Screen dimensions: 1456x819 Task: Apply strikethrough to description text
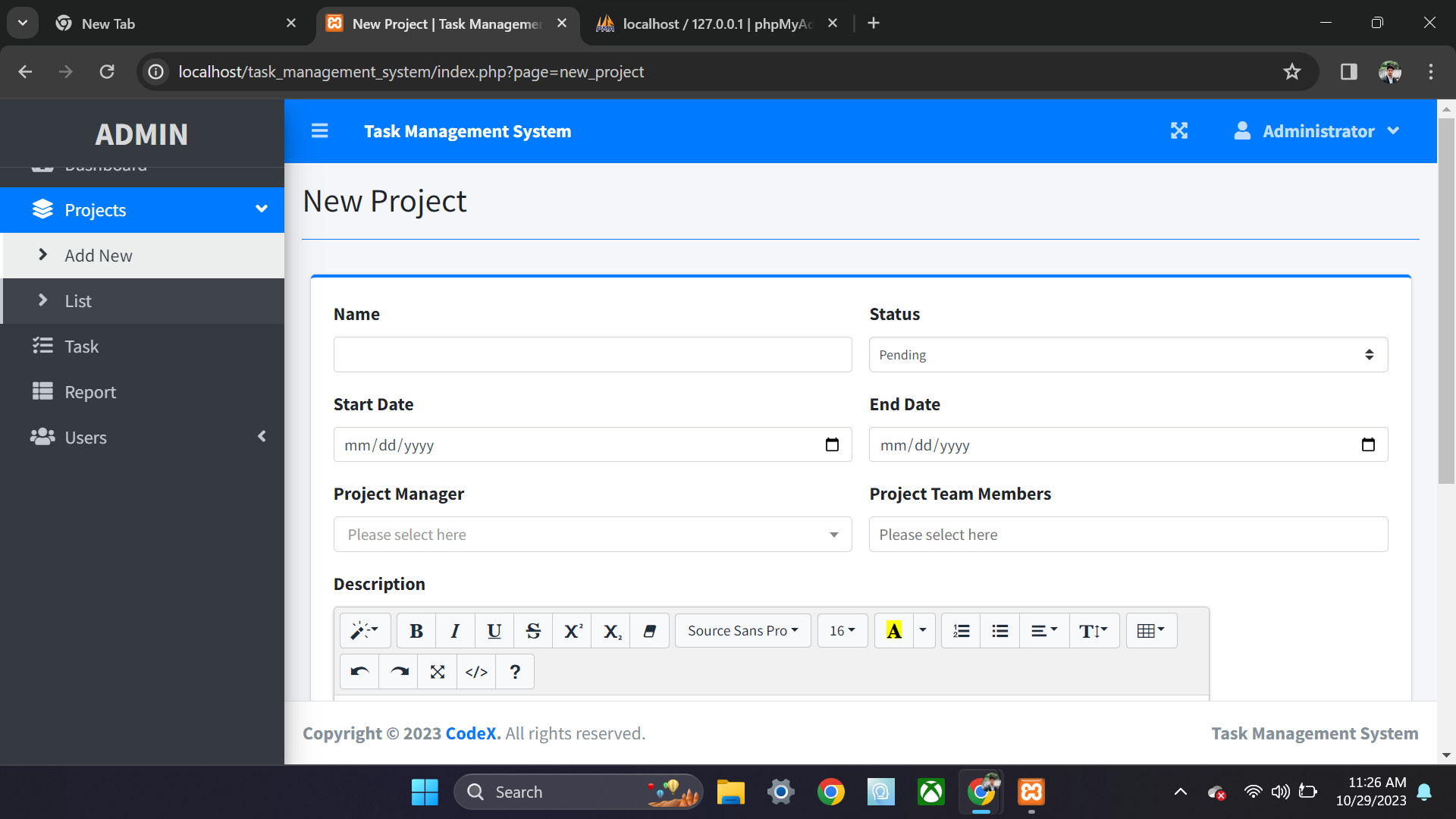click(533, 630)
